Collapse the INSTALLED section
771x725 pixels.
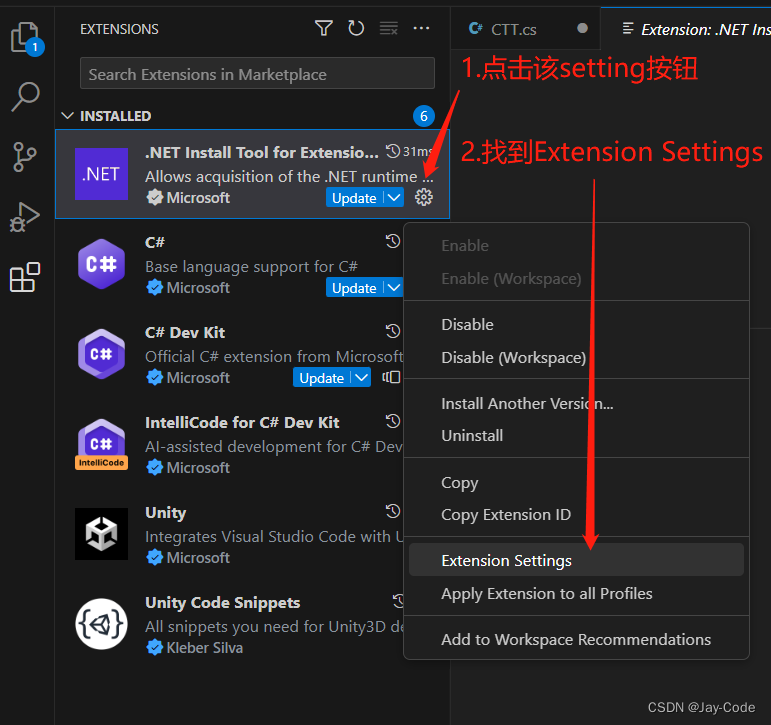[x=67, y=116]
